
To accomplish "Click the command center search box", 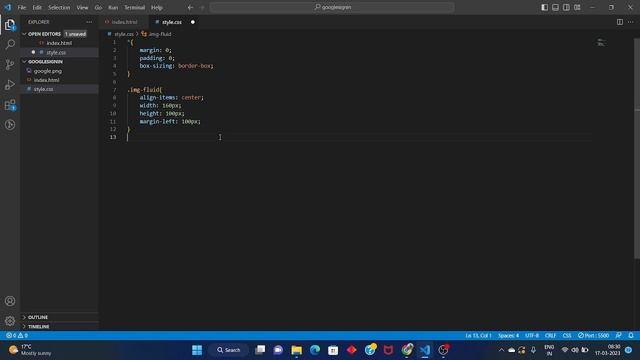I will tap(332, 7).
